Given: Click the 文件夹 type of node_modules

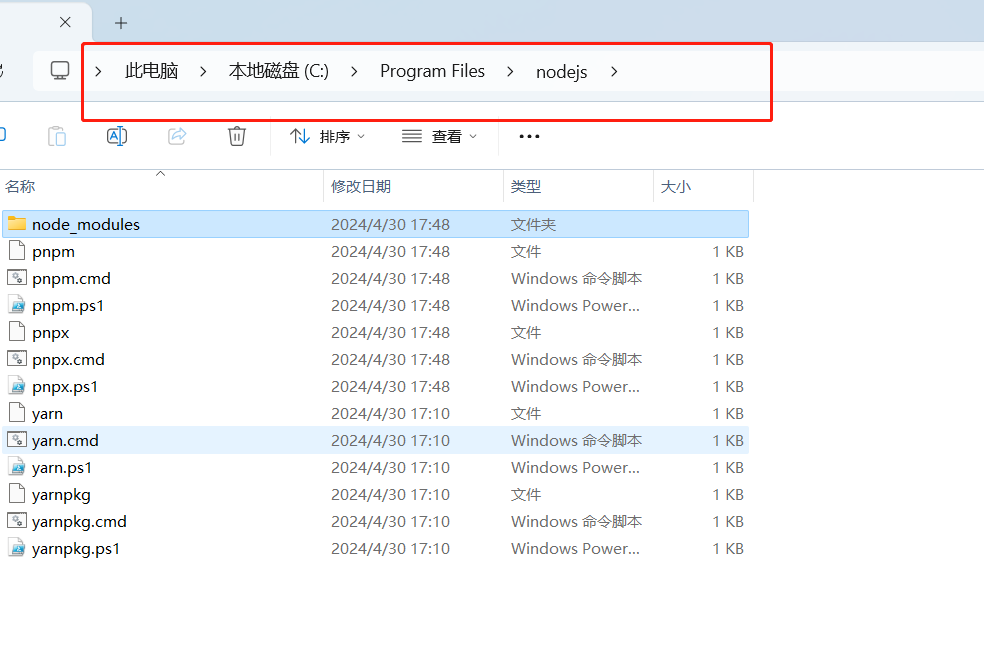Looking at the screenshot, I should click(533, 224).
